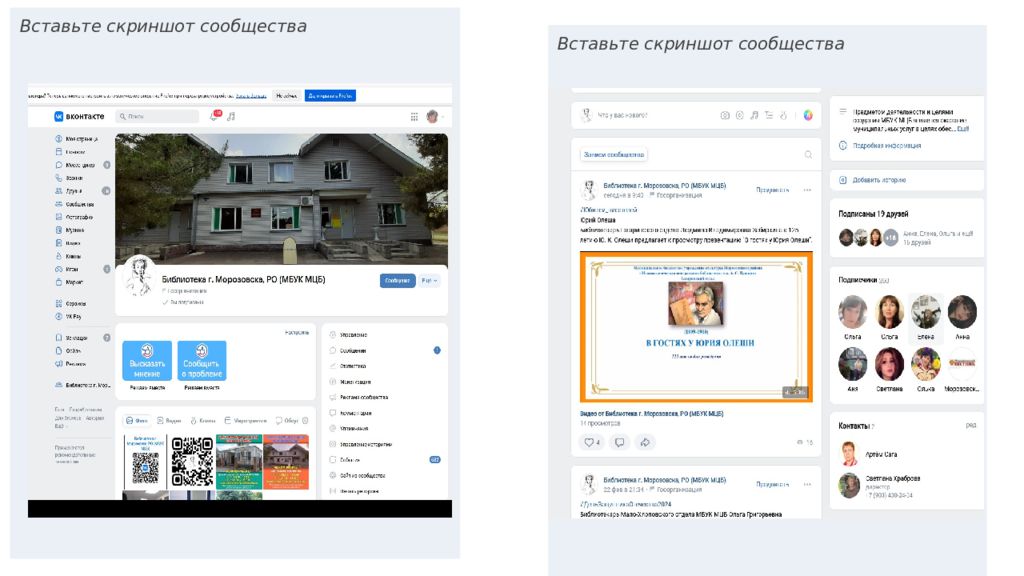Select the Мероприятия tab
The width and height of the screenshot is (1024, 576).
245,421
